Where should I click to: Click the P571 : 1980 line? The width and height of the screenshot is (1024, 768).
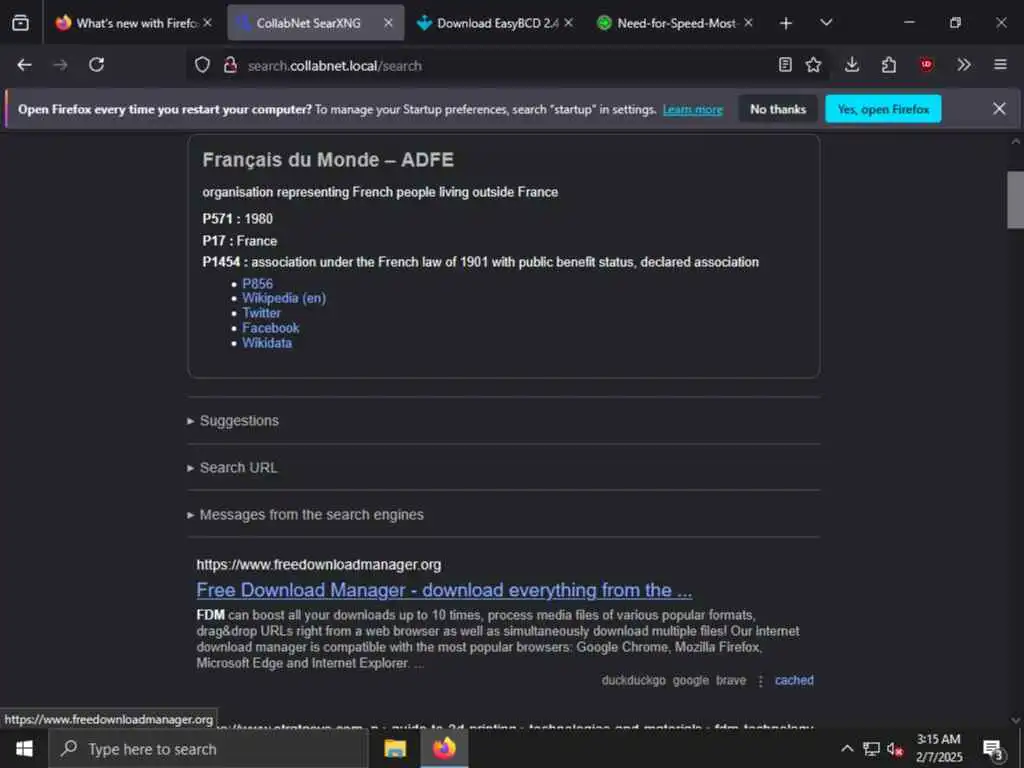click(x=238, y=219)
